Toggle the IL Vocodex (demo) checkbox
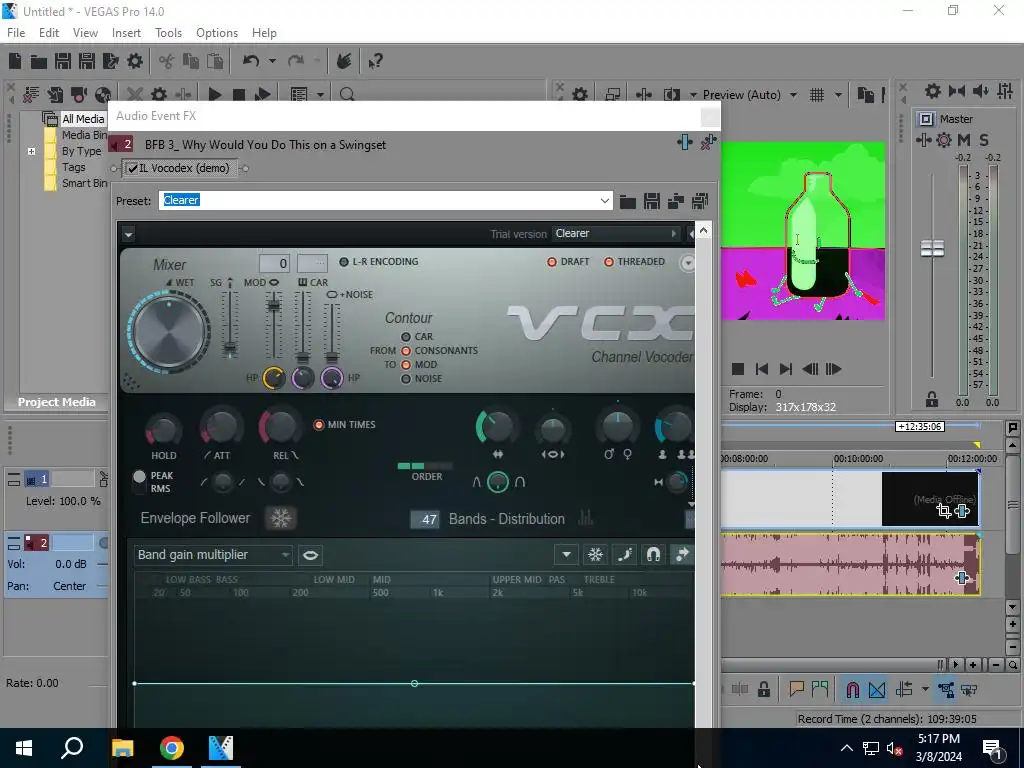Image resolution: width=1024 pixels, height=768 pixels. [133, 168]
